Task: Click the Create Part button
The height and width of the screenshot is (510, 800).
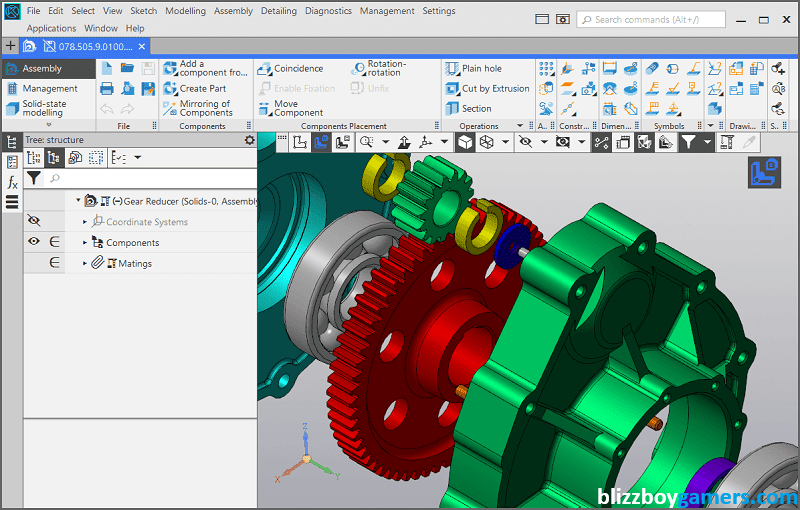Action: coord(203,89)
